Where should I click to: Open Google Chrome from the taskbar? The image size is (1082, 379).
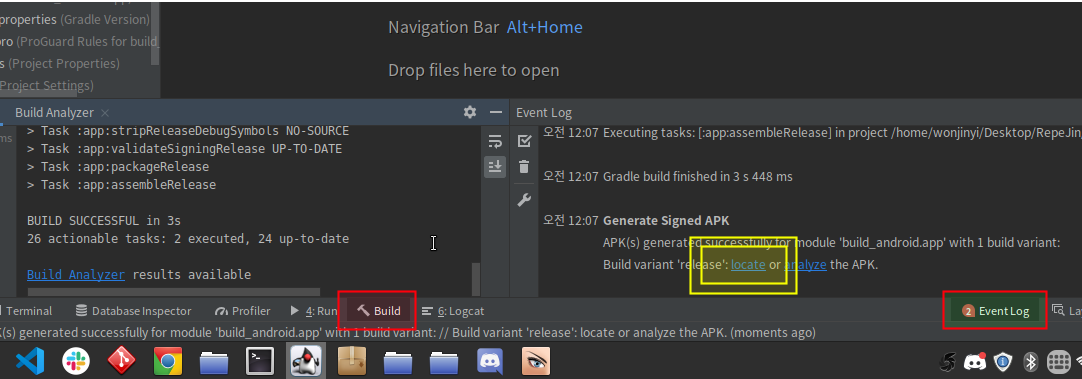click(168, 360)
